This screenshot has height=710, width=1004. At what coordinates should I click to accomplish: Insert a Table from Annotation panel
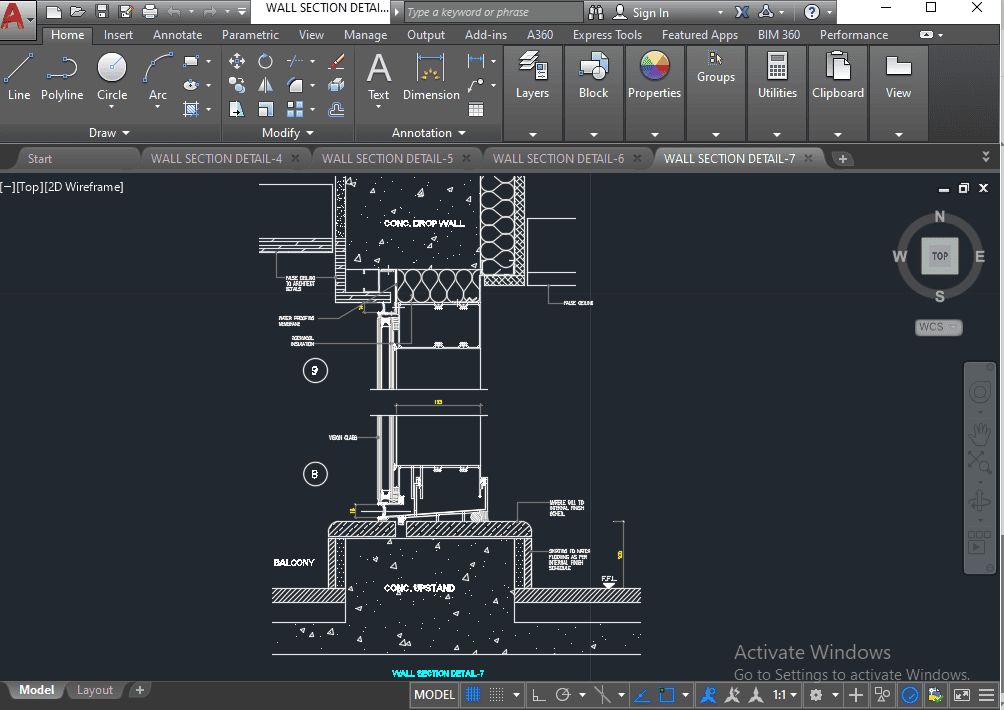click(x=476, y=109)
